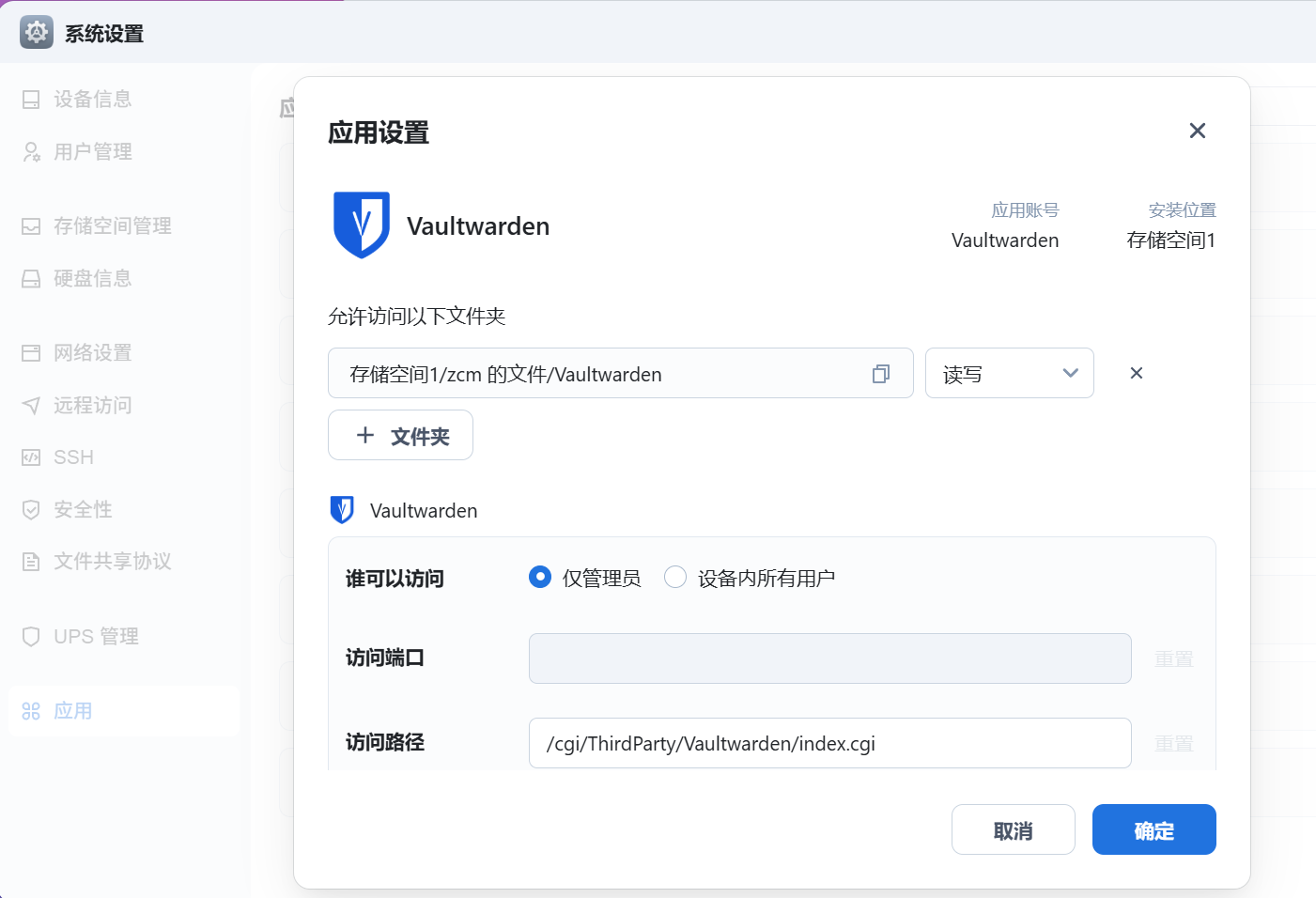Image resolution: width=1316 pixels, height=898 pixels.
Task: Open 存储空间管理 in sidebar
Action: [112, 225]
